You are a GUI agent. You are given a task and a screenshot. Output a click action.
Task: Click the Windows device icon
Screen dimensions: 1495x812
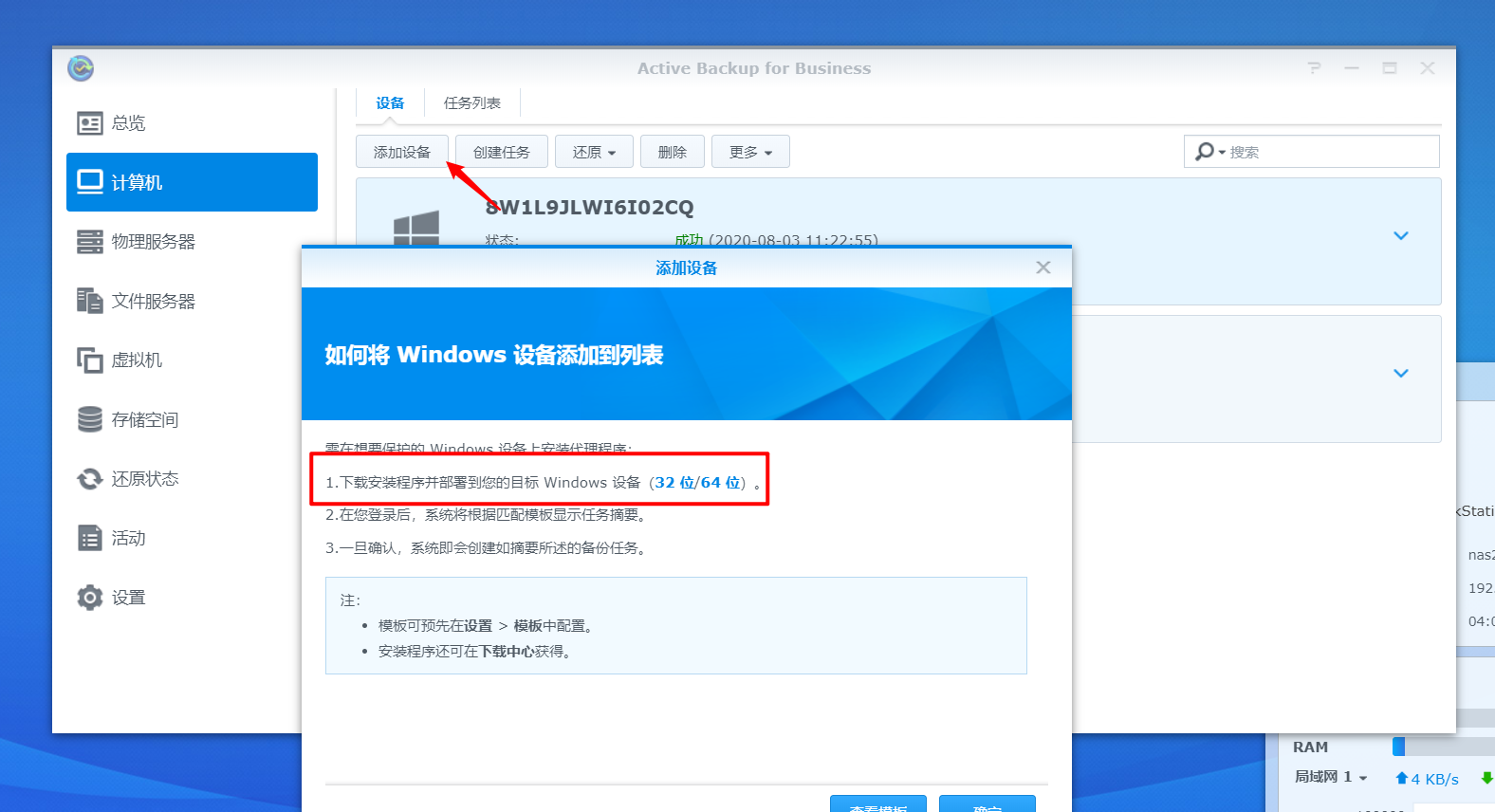416,228
